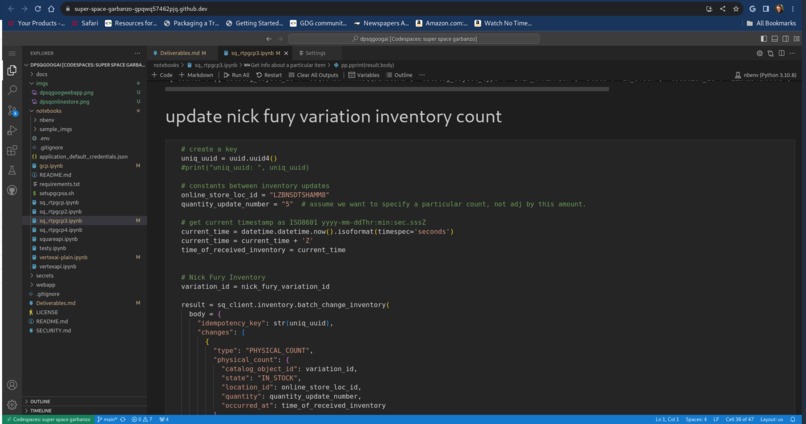Viewport: 806px width, 424px height.
Task: Expand the secrets folder
Action: point(44,275)
